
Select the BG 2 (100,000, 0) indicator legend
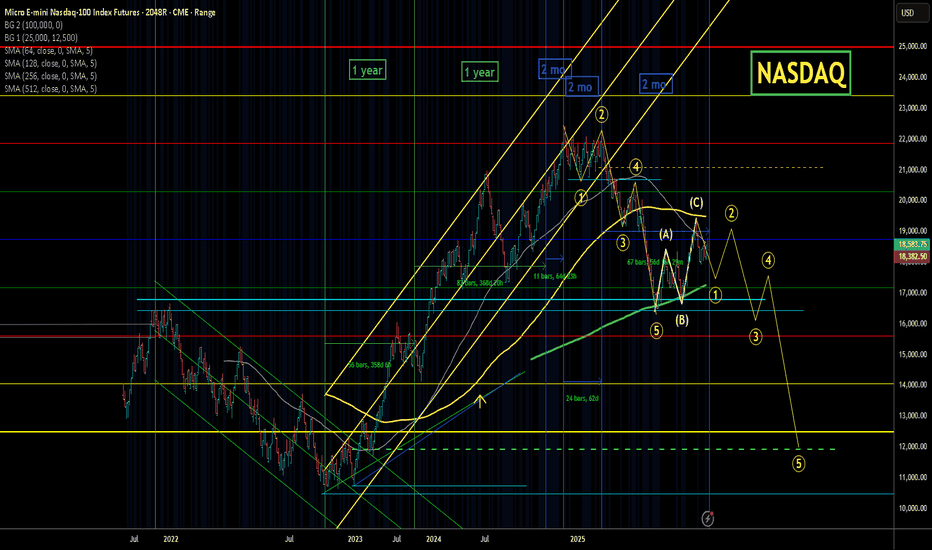(33, 25)
